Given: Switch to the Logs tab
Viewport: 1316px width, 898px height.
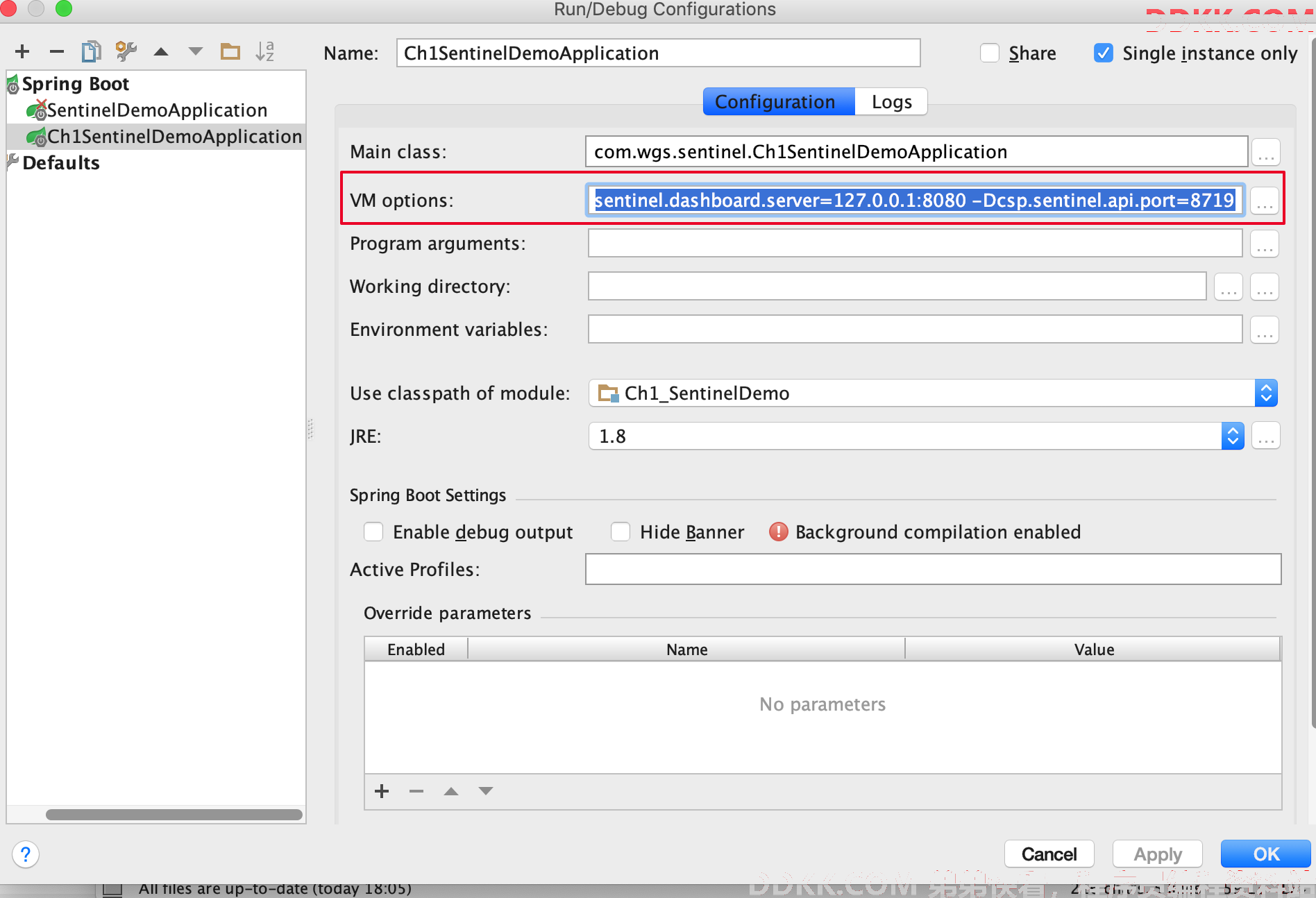Looking at the screenshot, I should pos(892,102).
